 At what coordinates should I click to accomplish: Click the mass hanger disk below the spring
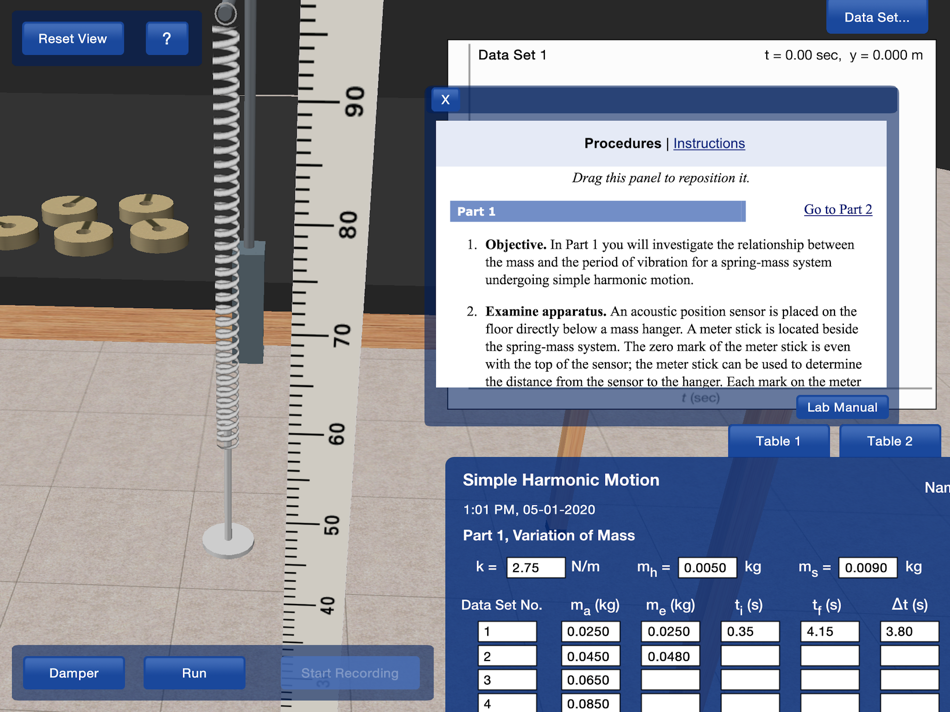[228, 540]
